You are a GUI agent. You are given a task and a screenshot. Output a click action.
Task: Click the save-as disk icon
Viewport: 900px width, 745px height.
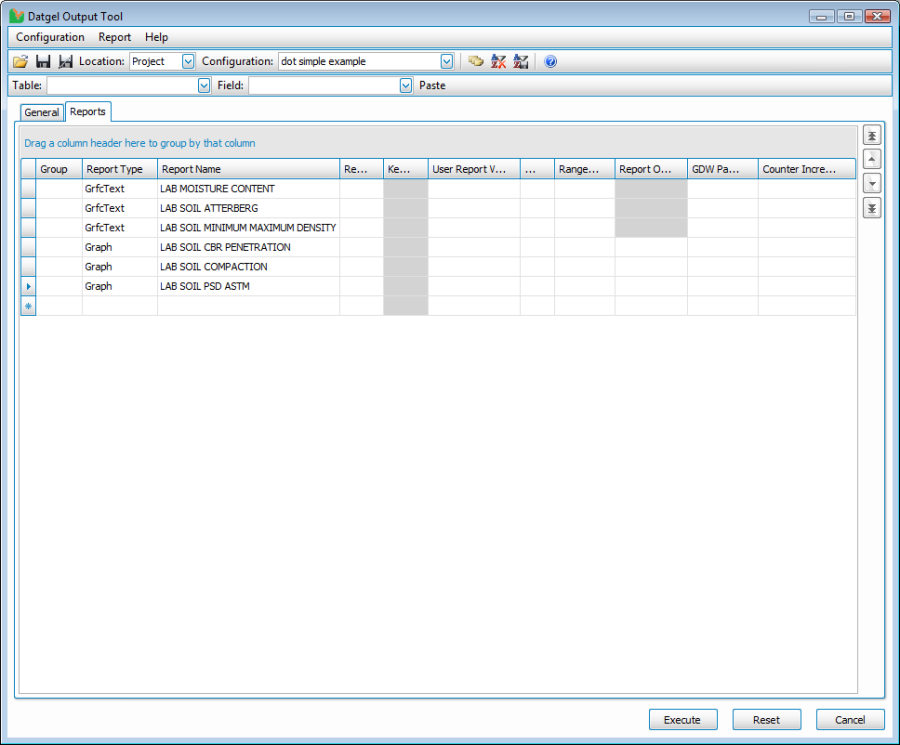(x=66, y=61)
